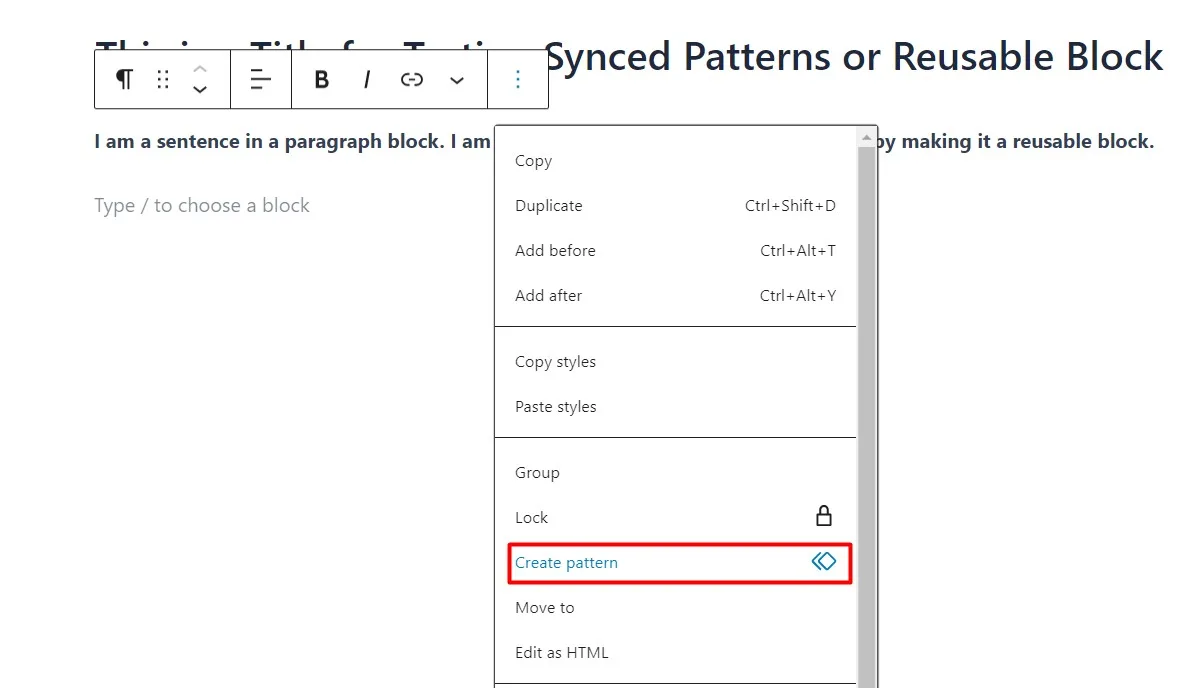Click the Lock padlock icon
The image size is (1182, 688).
tap(824, 516)
